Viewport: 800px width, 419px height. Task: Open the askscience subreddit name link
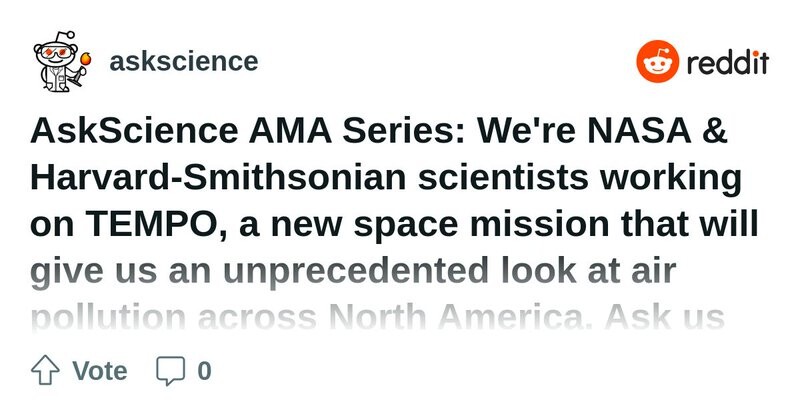point(183,61)
